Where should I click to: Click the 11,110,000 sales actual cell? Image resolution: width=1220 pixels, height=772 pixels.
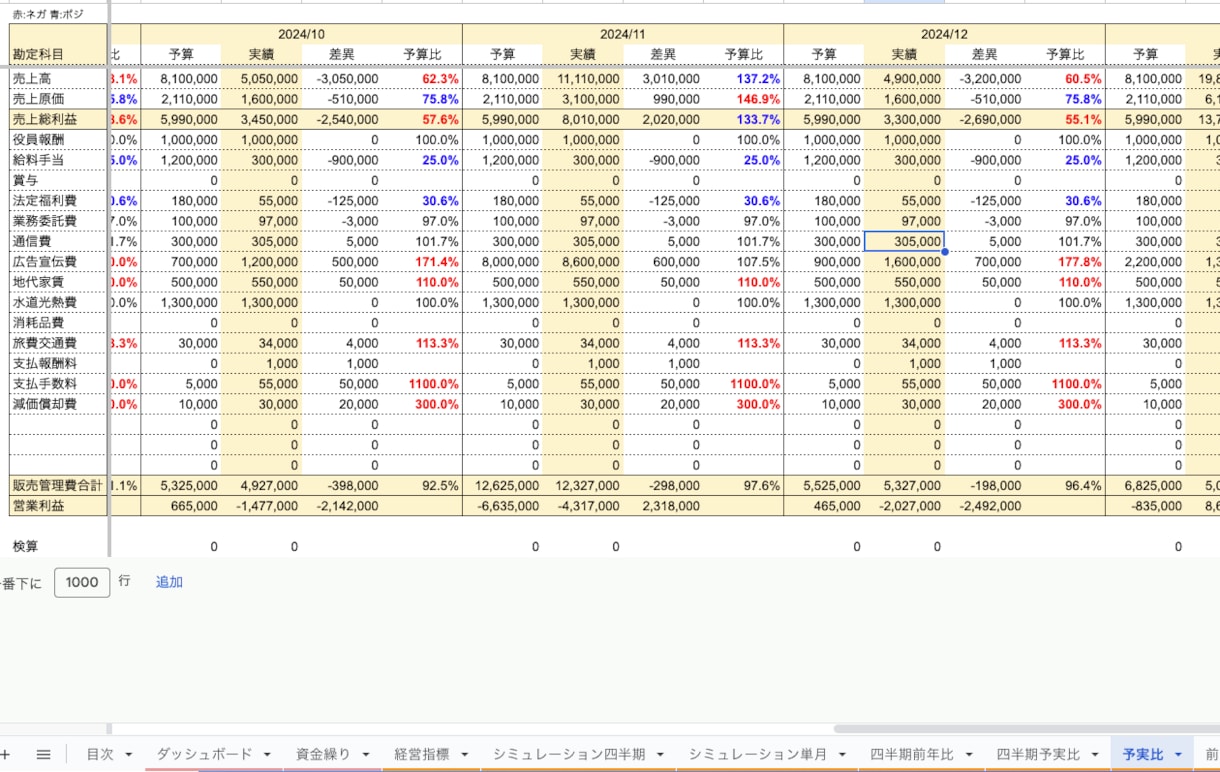pos(583,78)
